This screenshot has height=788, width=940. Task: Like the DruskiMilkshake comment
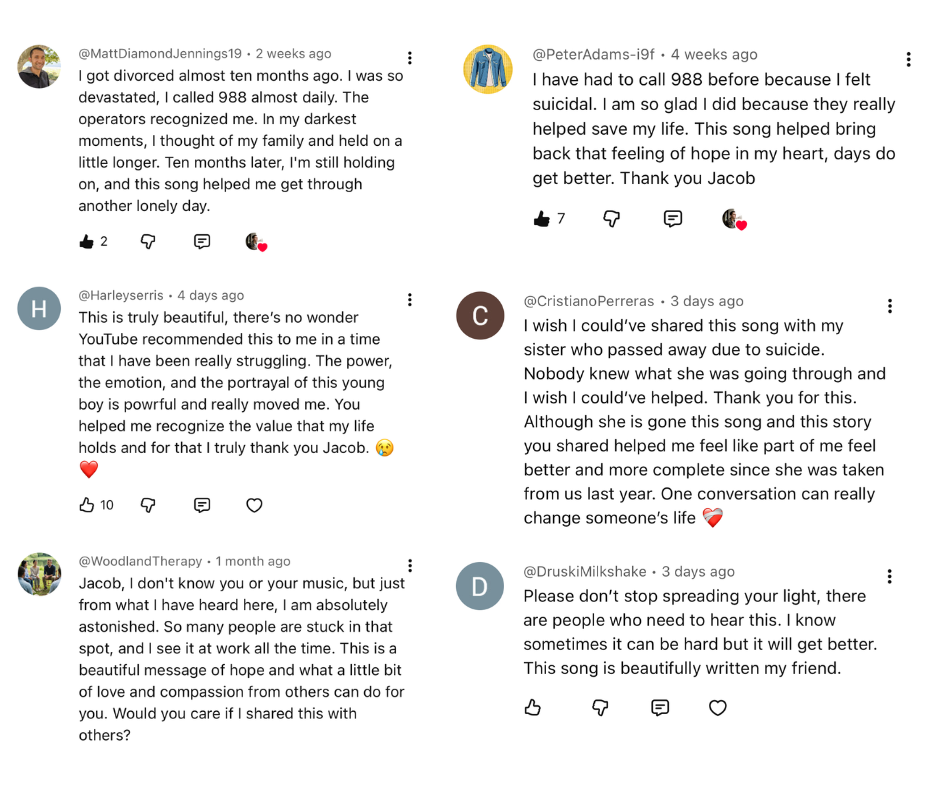[x=533, y=707]
